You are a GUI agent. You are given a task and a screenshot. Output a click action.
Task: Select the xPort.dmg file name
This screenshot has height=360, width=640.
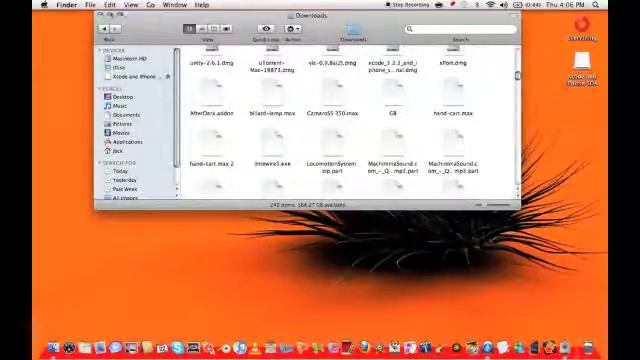(x=453, y=63)
